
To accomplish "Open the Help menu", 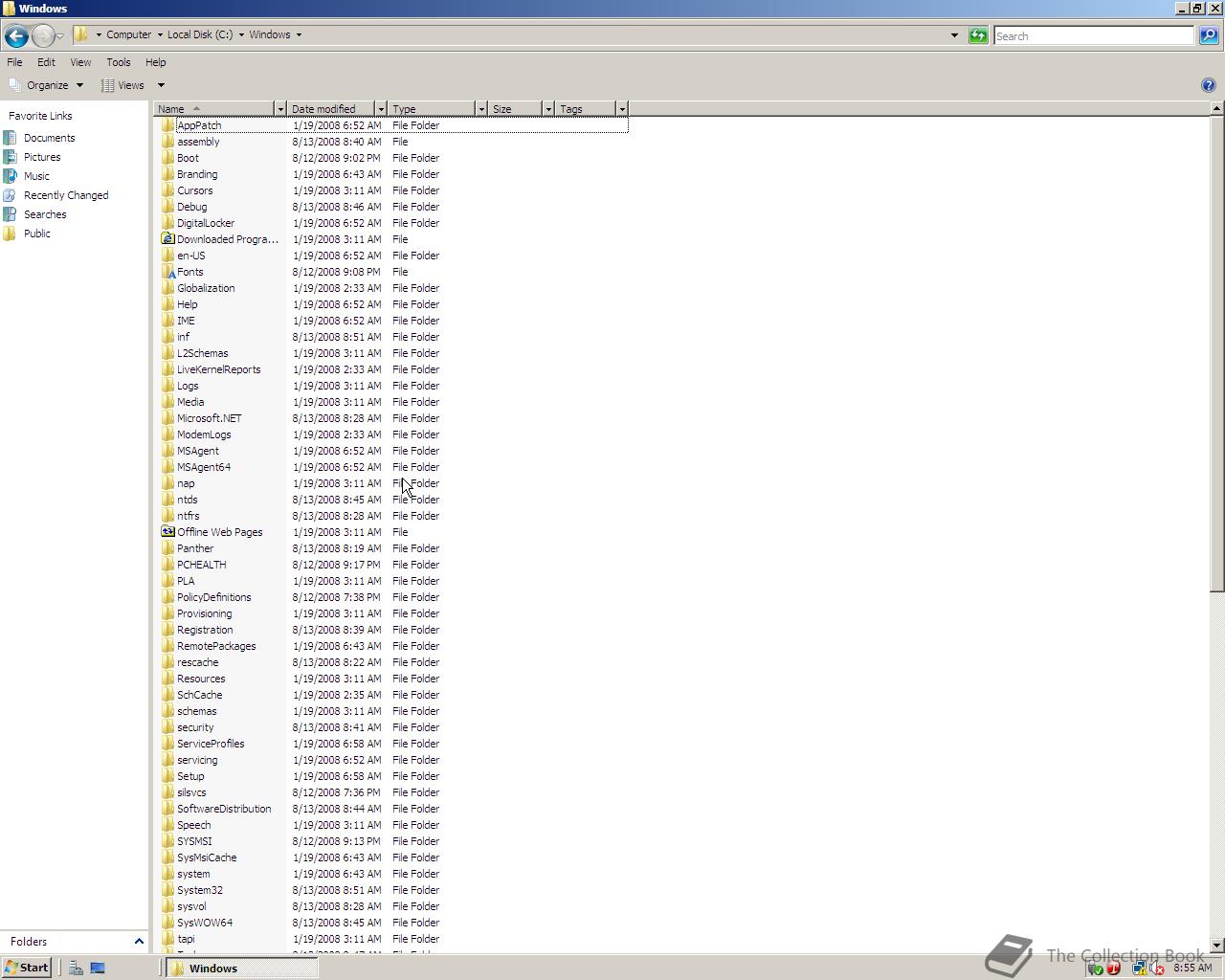I will [156, 62].
